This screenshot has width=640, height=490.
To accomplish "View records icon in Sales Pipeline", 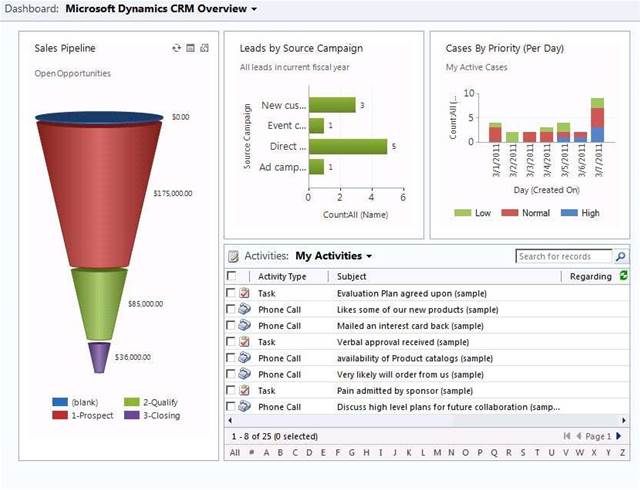I will pyautogui.click(x=190, y=48).
